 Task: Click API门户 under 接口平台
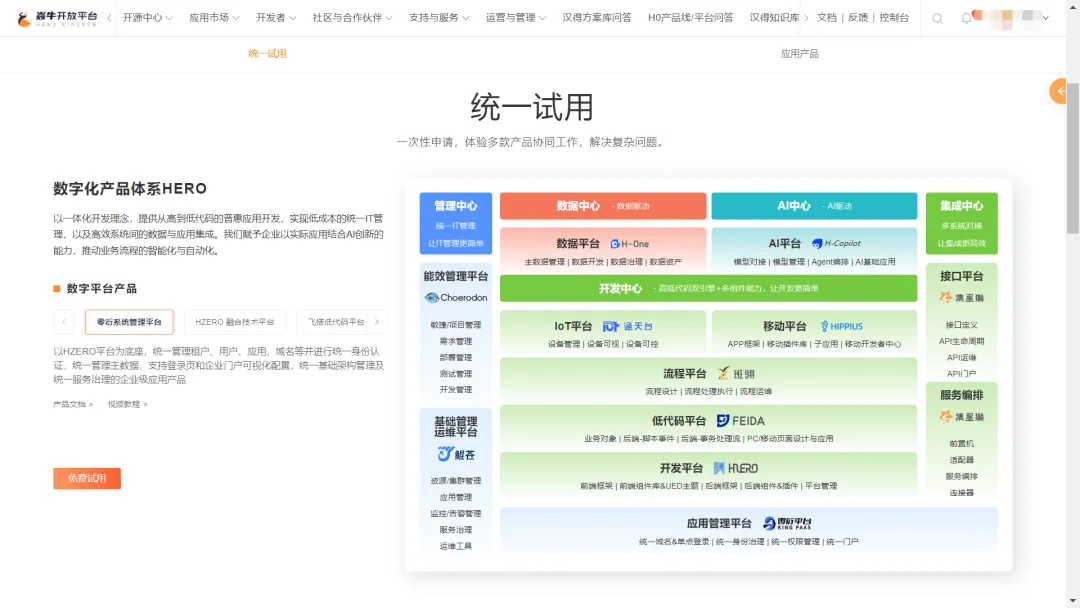[962, 374]
